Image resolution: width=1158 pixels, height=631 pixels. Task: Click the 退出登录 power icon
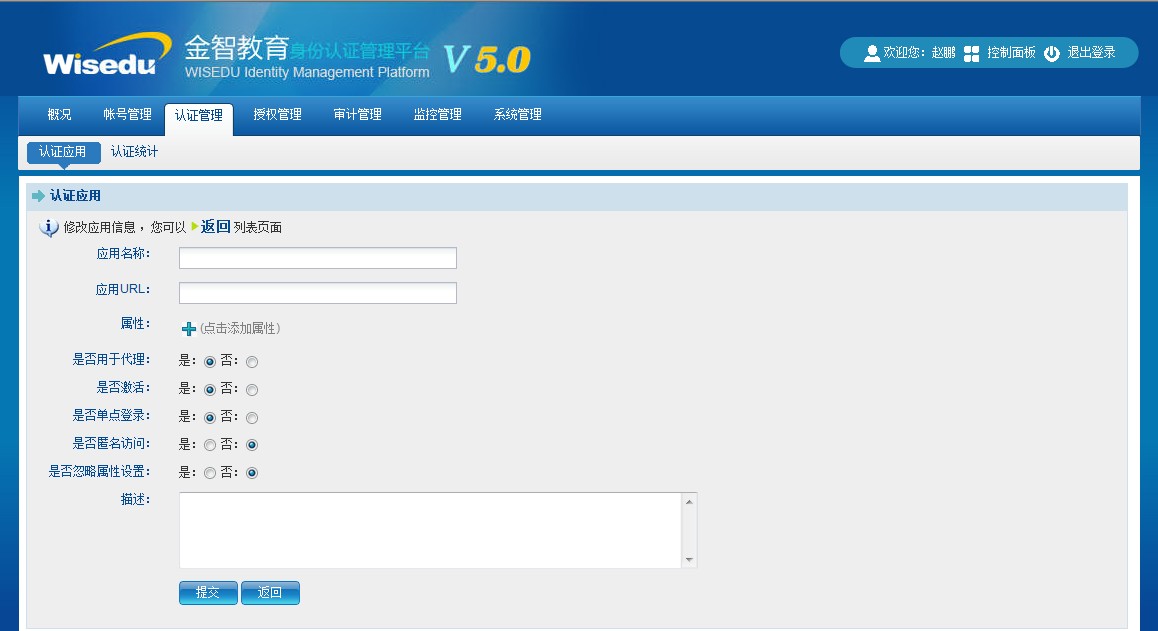click(1051, 53)
